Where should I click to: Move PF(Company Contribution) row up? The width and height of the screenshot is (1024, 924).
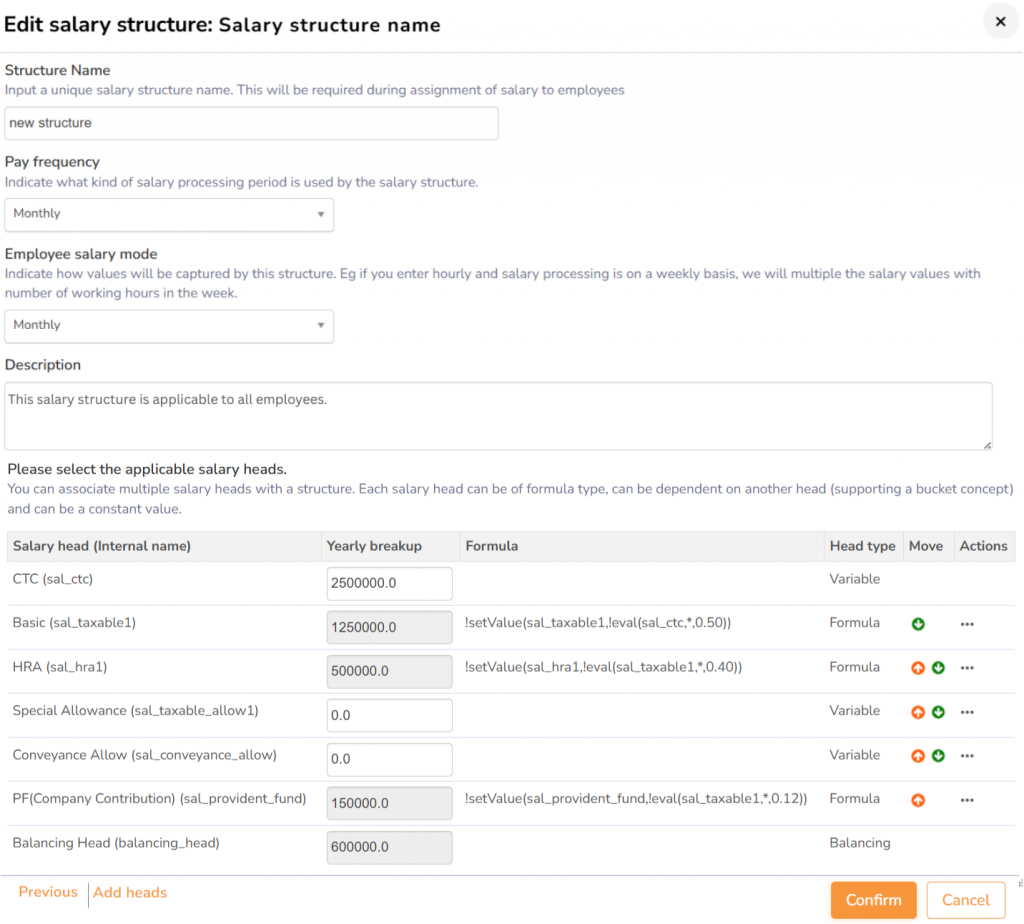pyautogui.click(x=918, y=800)
